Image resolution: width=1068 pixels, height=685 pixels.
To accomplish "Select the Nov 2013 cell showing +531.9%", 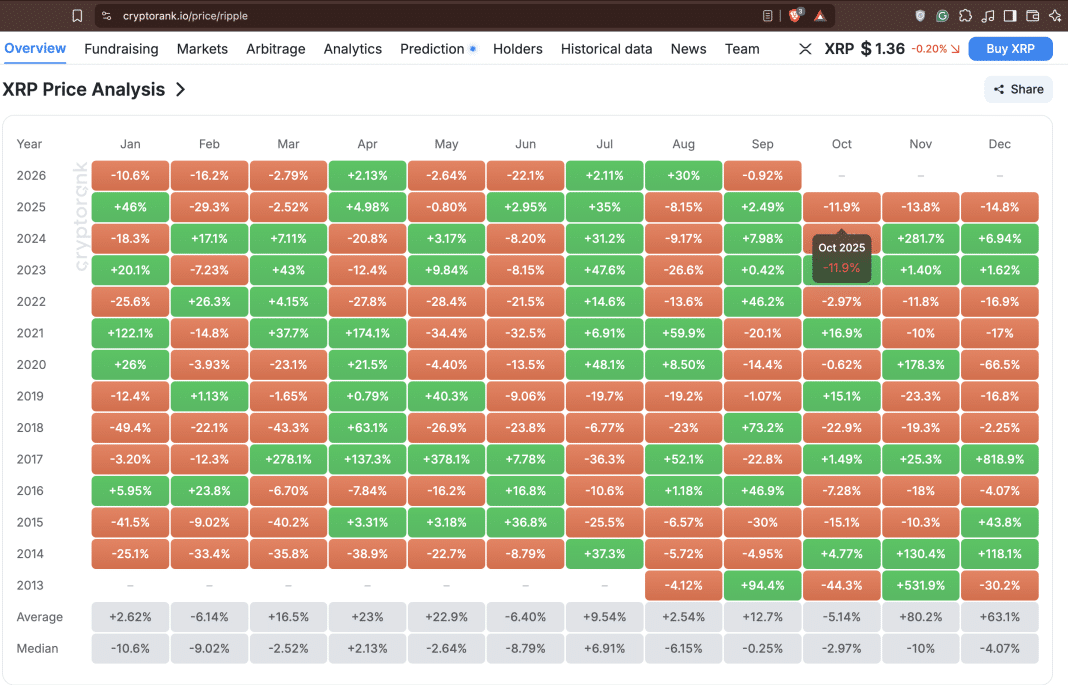I will (x=920, y=586).
